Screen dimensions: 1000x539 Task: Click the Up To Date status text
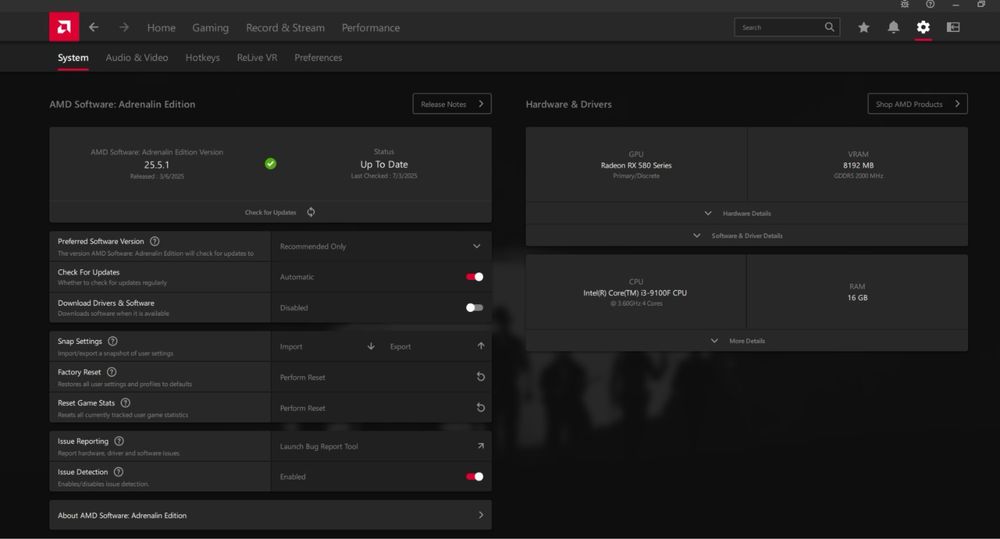tap(384, 164)
